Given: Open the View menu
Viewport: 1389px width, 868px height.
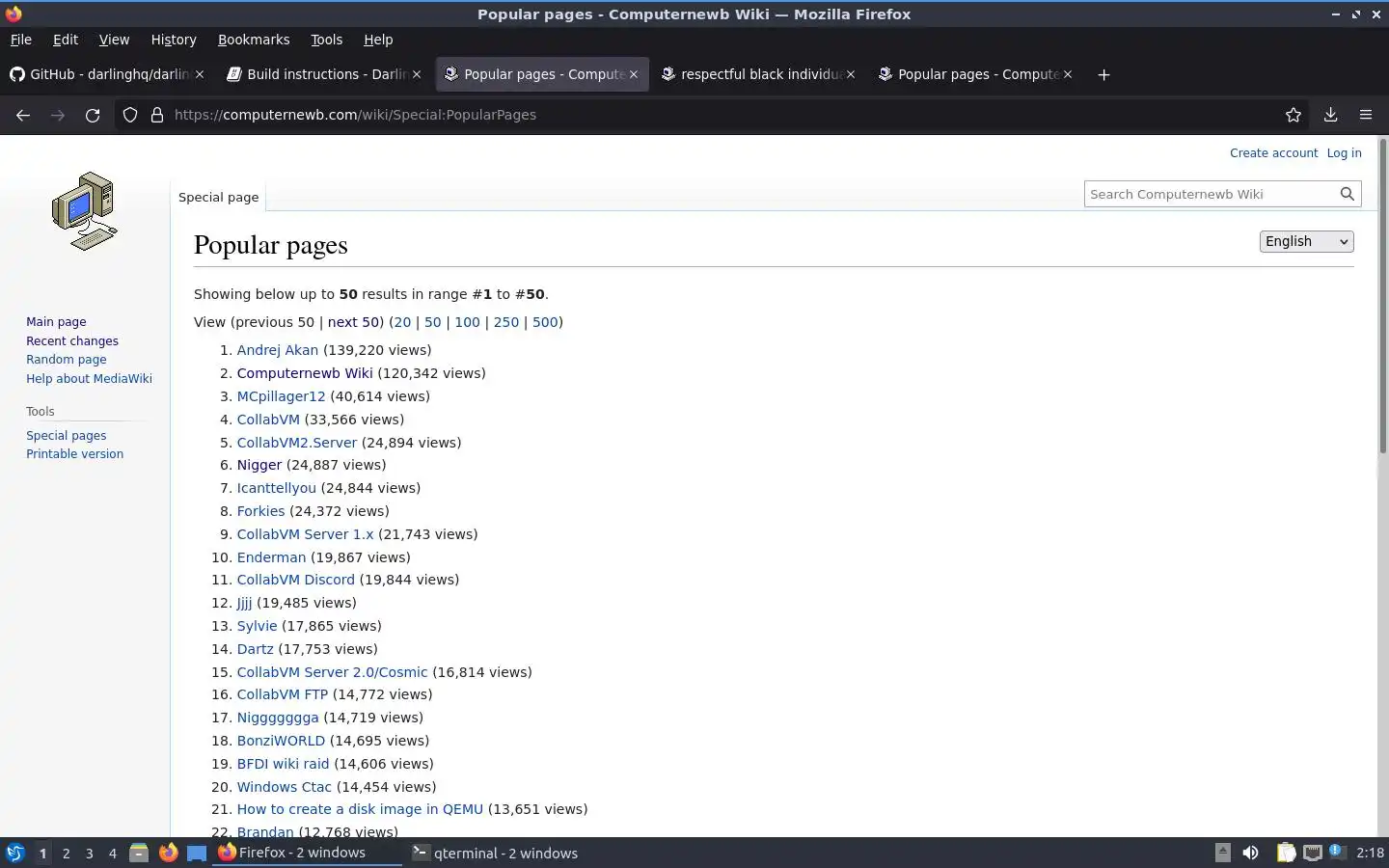Looking at the screenshot, I should point(114,40).
